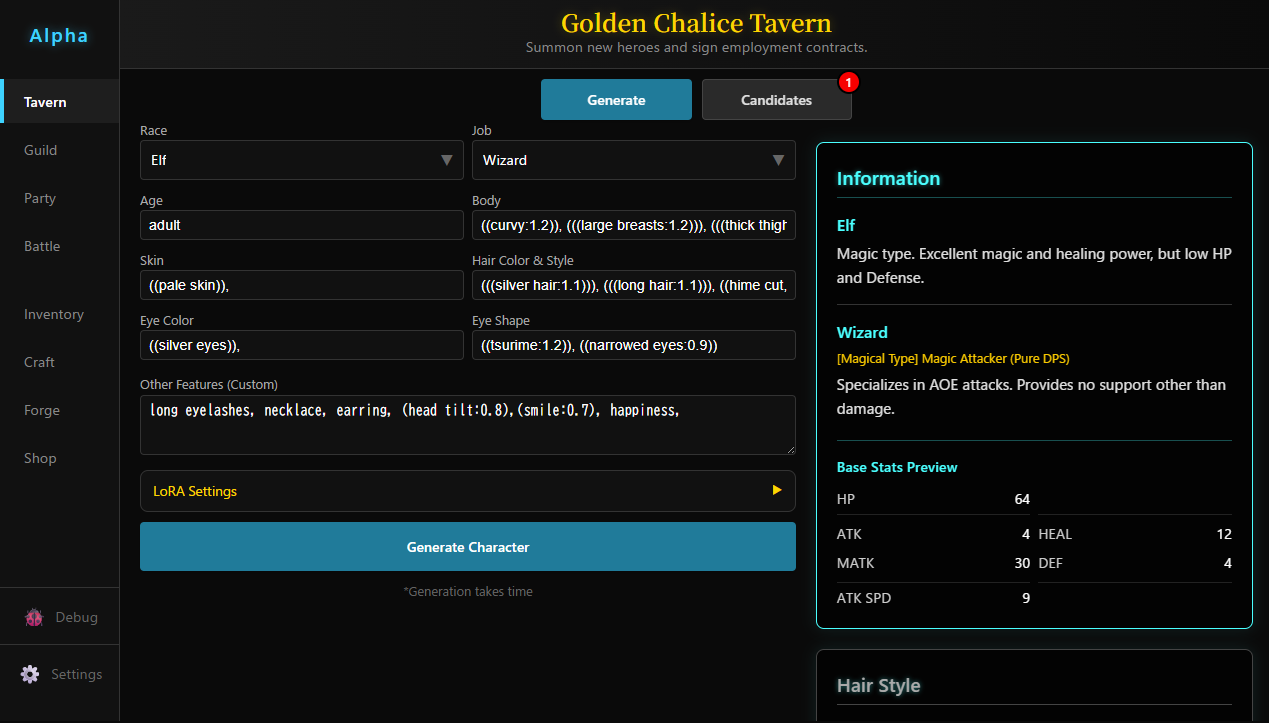Focus the Eye Shape input field
1269x723 pixels.
pyautogui.click(x=634, y=345)
